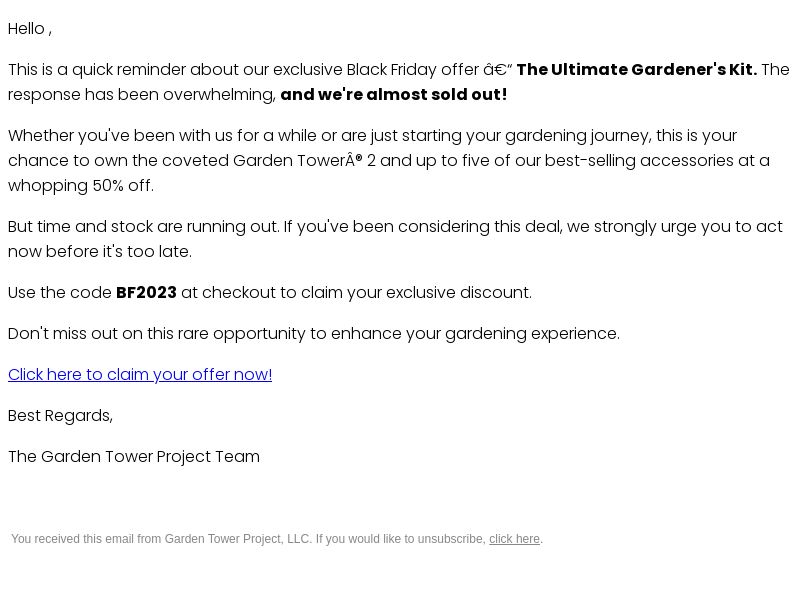Click the 'response has been overwhelming,' text
Screen dimensions: 800x600
point(142,94)
